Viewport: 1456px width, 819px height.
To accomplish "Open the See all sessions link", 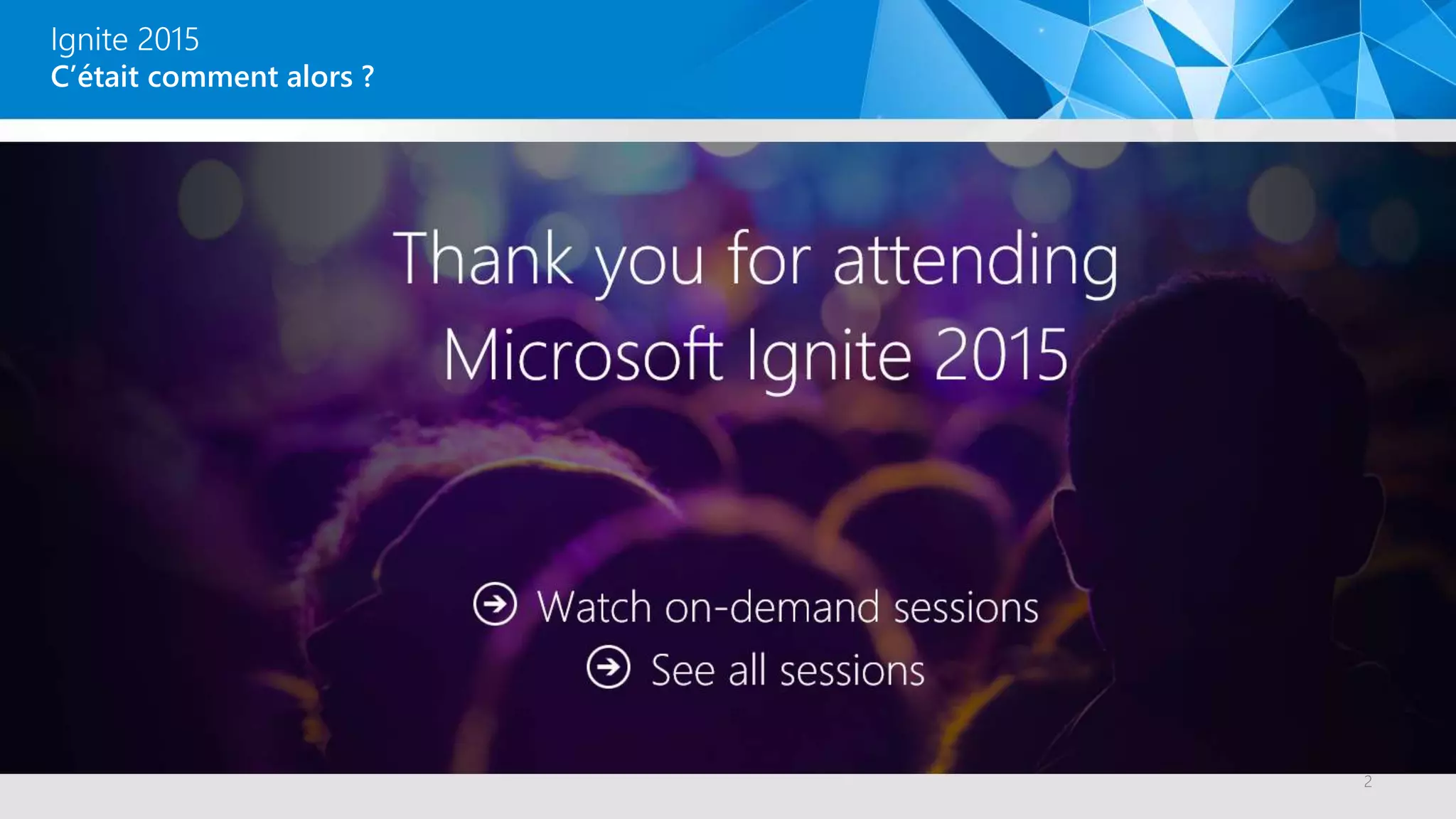I will pyautogui.click(x=787, y=670).
